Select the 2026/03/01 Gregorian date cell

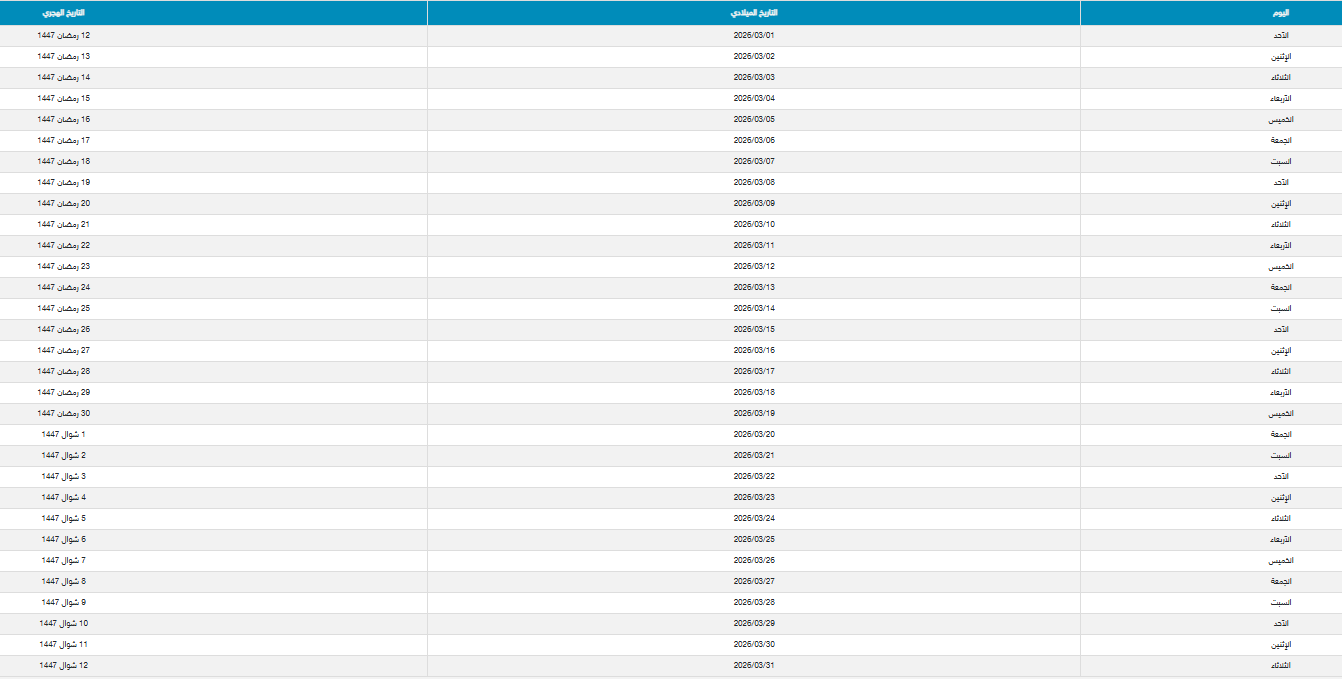click(x=754, y=35)
